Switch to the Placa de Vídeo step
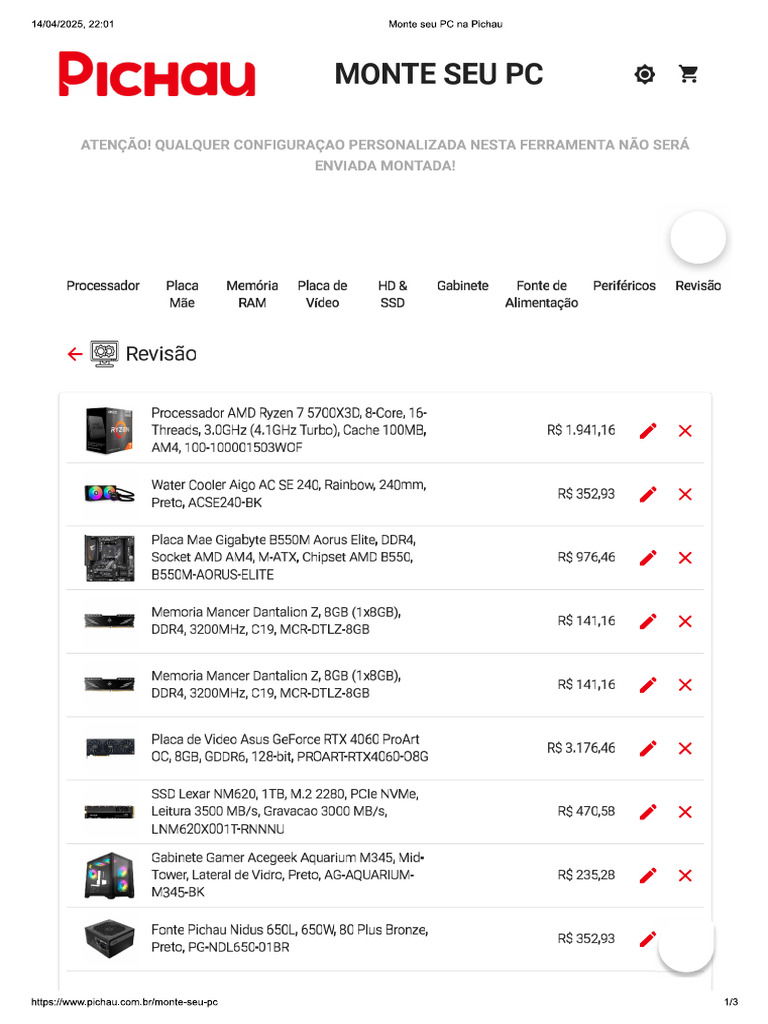768x1024 pixels. click(322, 294)
